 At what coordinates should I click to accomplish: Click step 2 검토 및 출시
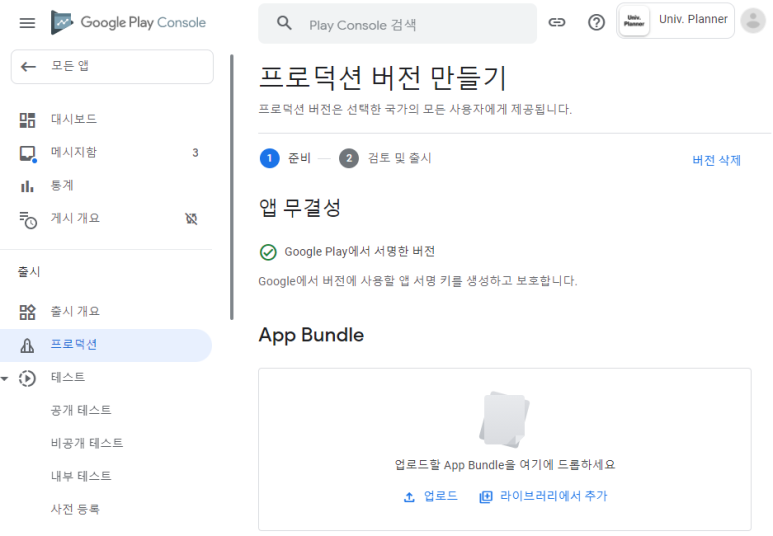click(385, 158)
